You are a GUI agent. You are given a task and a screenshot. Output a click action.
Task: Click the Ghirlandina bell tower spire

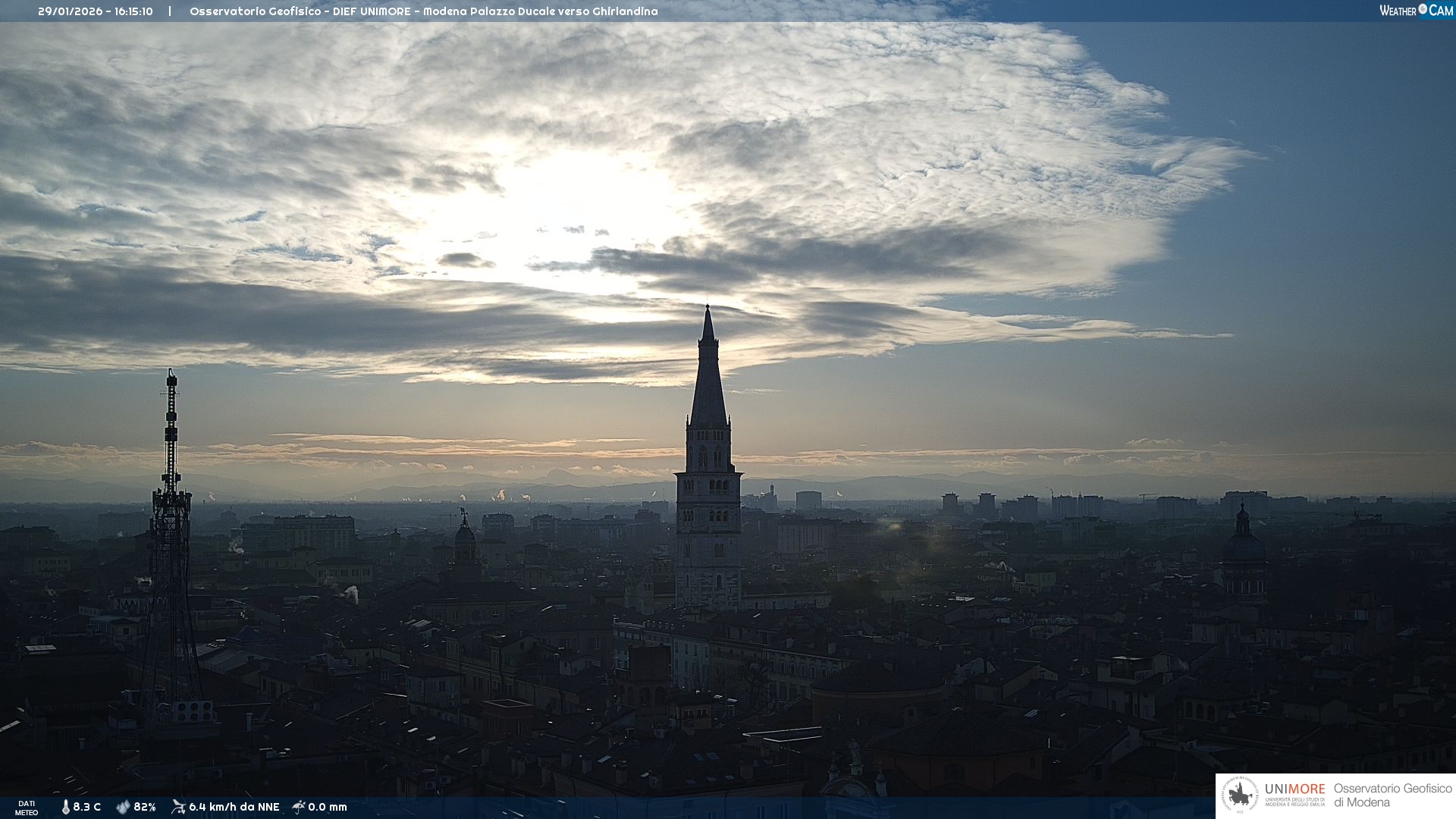708,379
